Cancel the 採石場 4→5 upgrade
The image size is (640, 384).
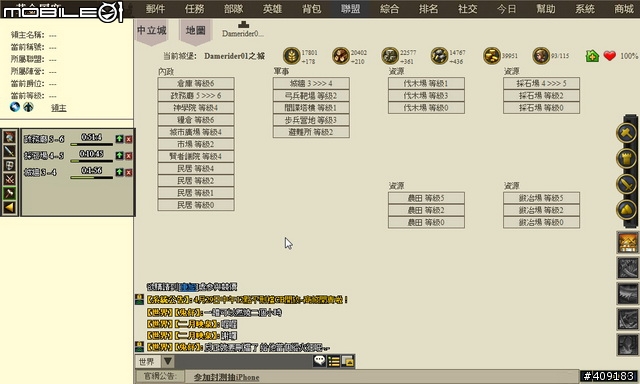click(129, 156)
